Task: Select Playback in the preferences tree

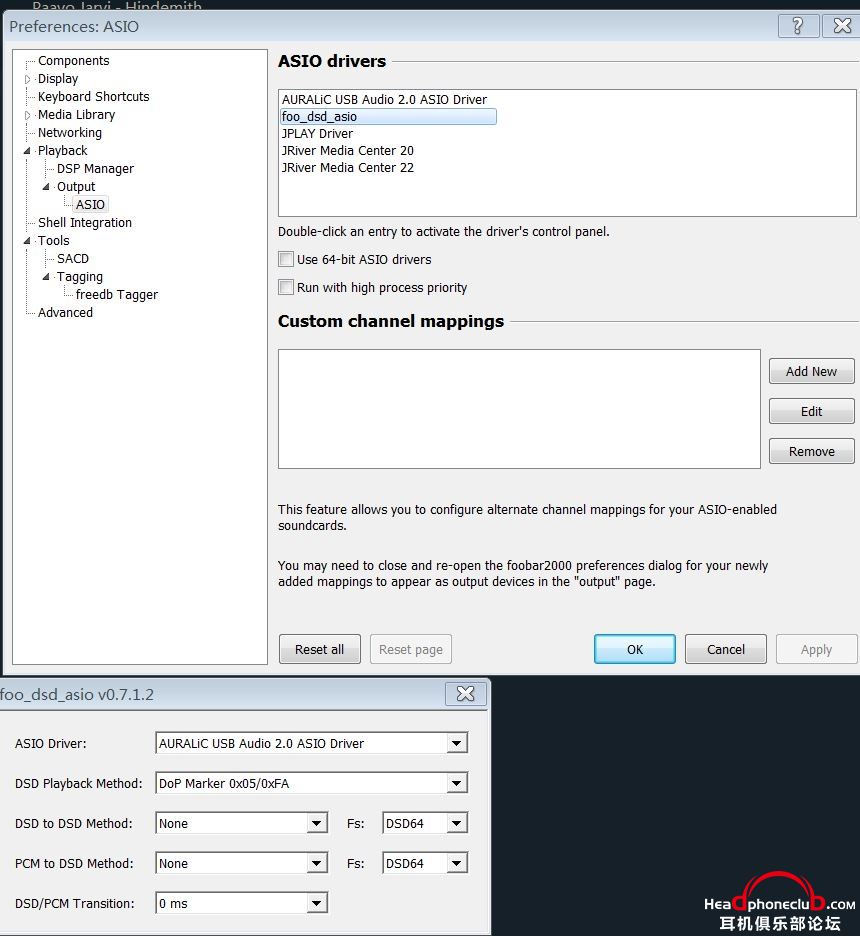Action: tap(63, 150)
